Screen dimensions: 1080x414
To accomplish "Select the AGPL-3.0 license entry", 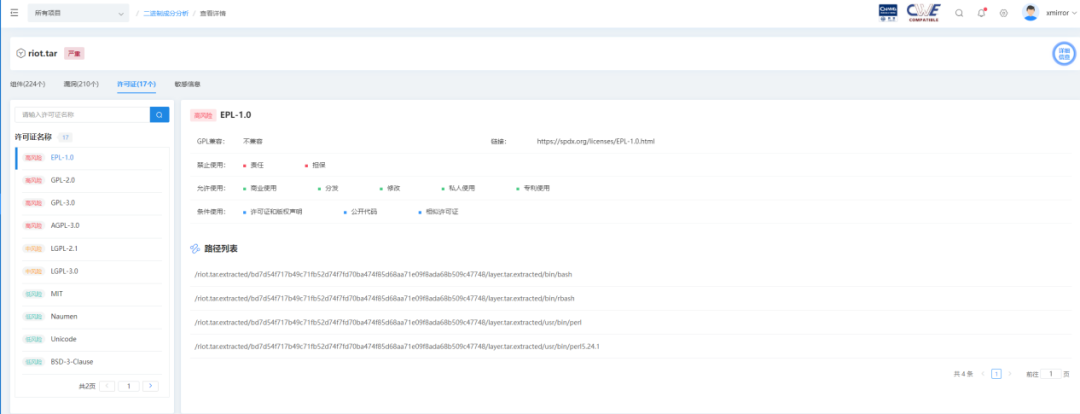I will click(x=65, y=225).
